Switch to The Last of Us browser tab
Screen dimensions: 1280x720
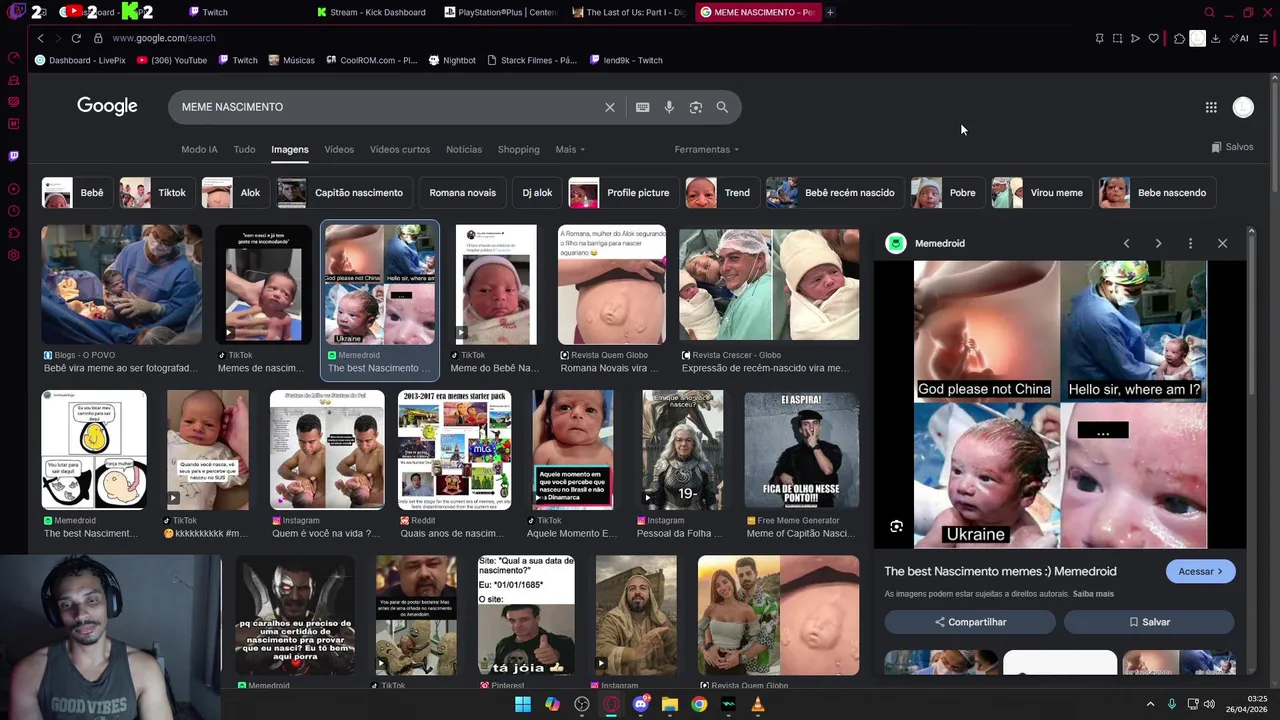pos(630,12)
